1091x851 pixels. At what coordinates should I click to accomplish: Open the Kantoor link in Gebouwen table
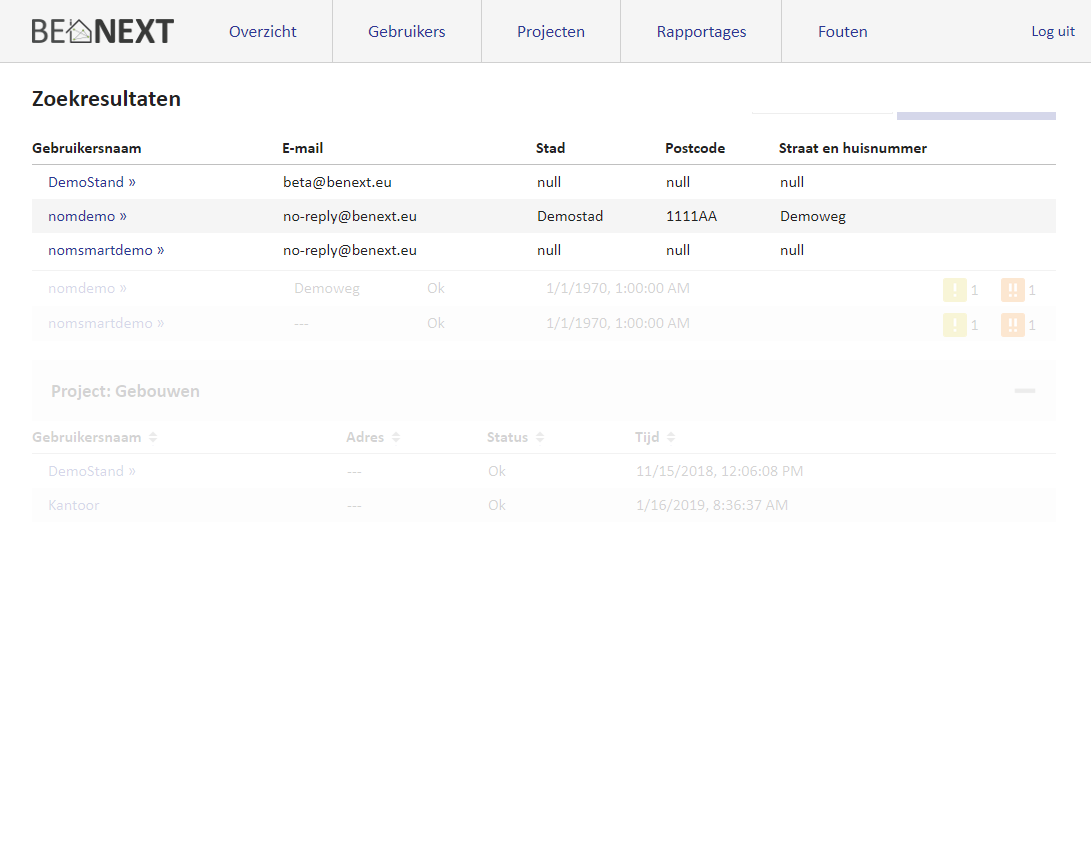[x=74, y=505]
